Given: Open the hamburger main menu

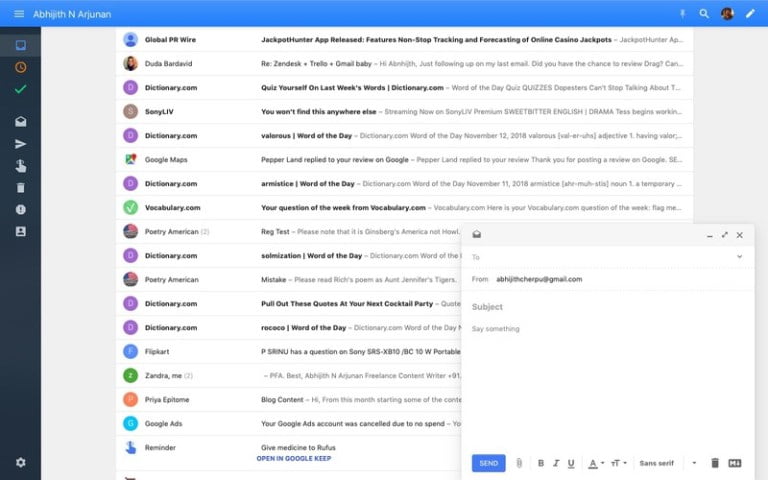Looking at the screenshot, I should click(19, 13).
